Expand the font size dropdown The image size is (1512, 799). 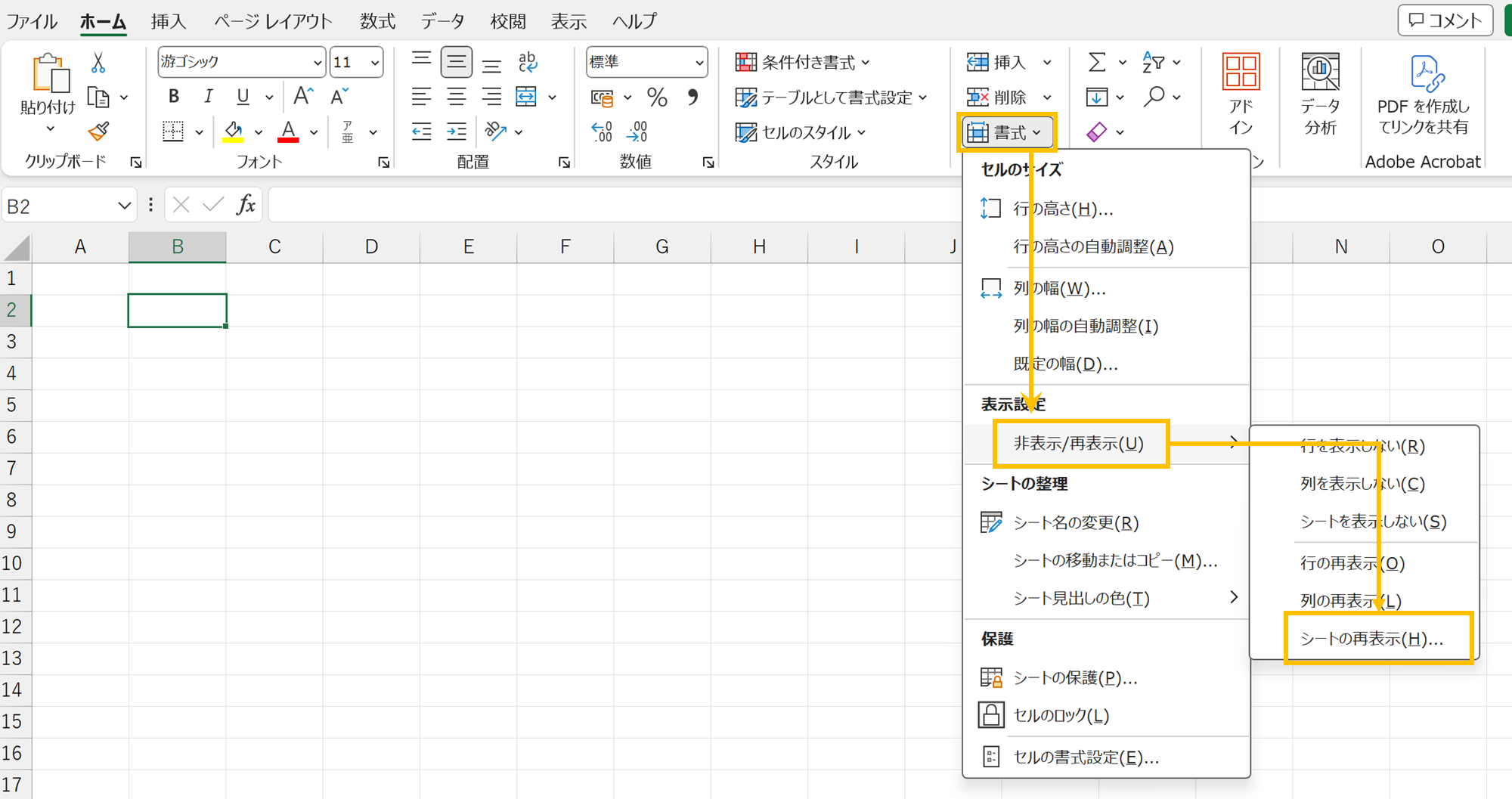375,63
